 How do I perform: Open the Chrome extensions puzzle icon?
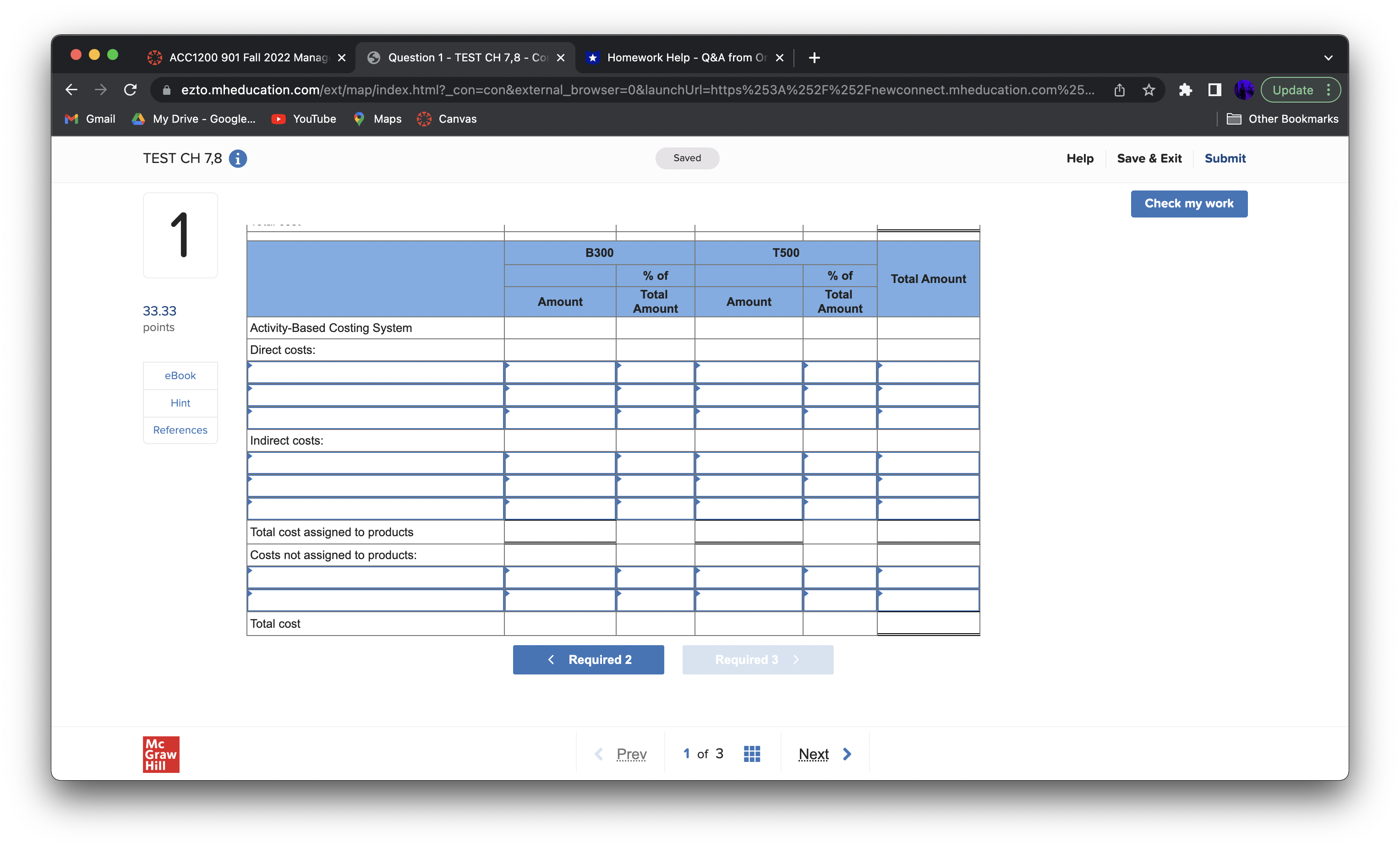[1185, 90]
